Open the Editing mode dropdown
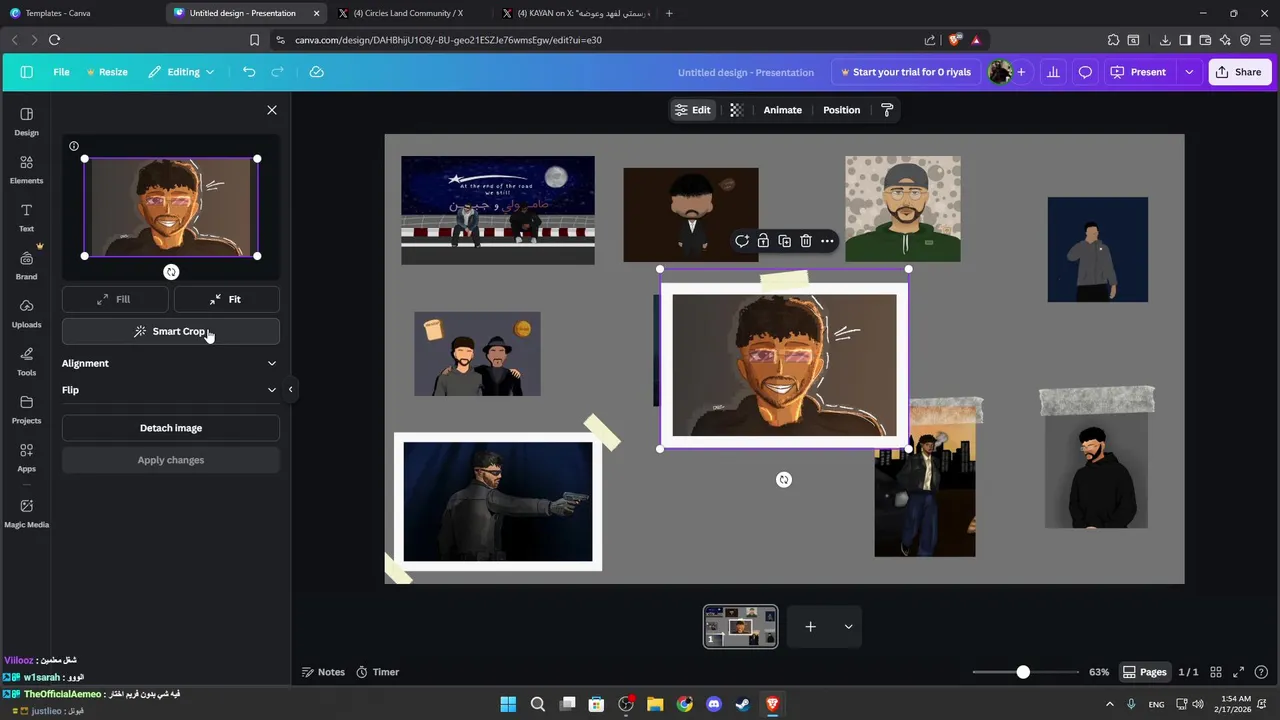The image size is (1280, 720). pyautogui.click(x=181, y=72)
